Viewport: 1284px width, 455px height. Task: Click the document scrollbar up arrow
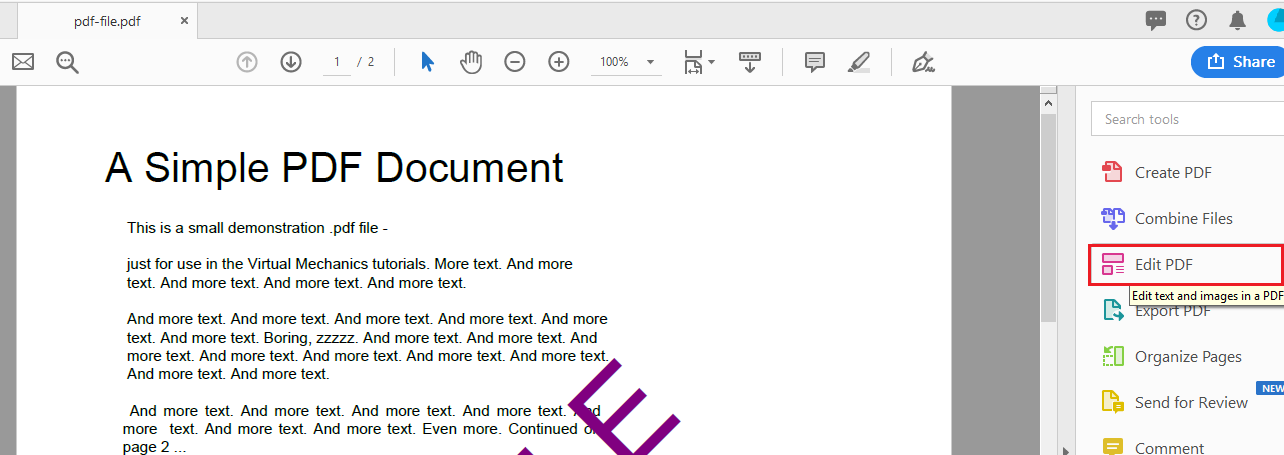click(x=1048, y=102)
